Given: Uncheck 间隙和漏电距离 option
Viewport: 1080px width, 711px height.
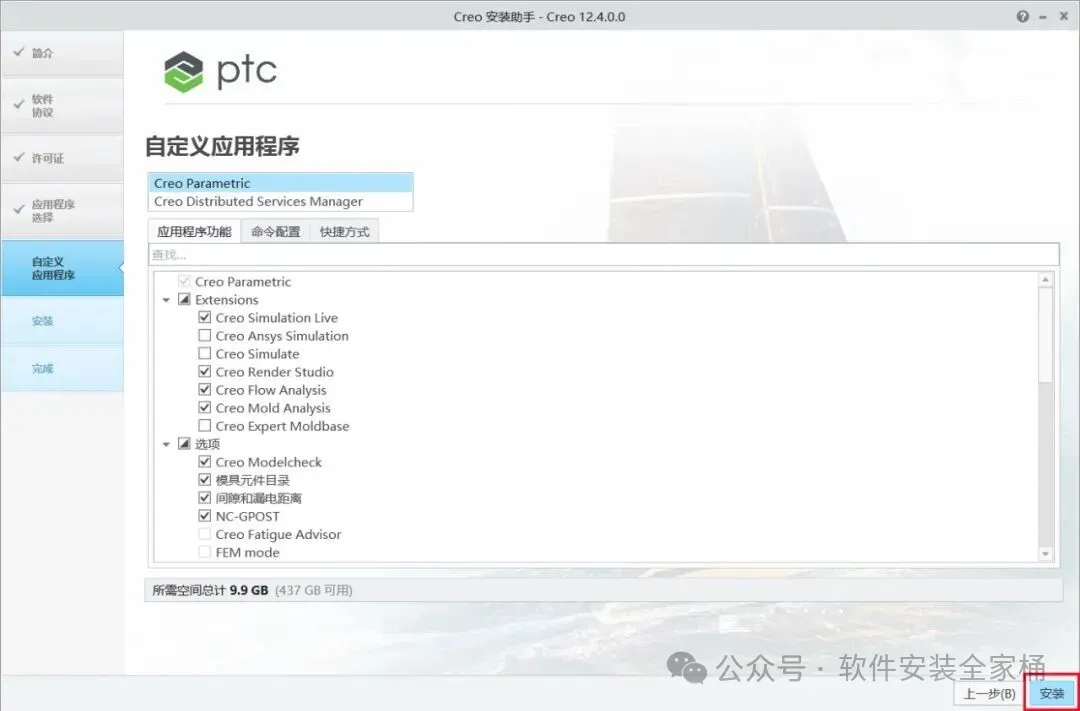Looking at the screenshot, I should [x=205, y=498].
